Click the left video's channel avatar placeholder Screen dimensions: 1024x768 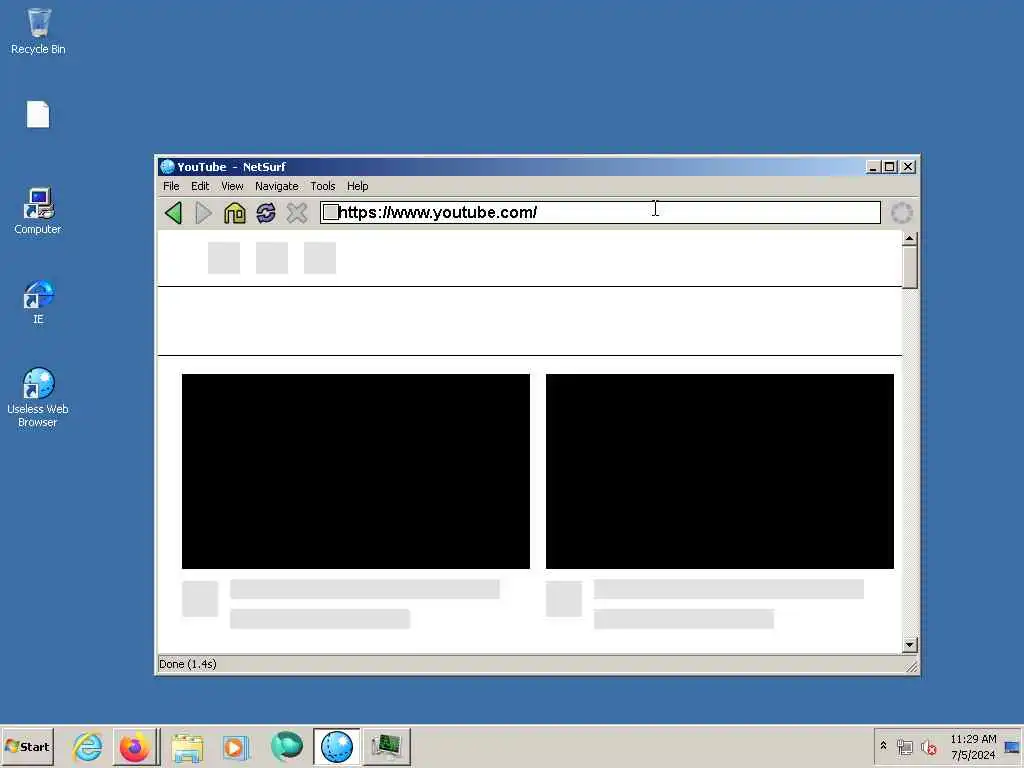200,599
